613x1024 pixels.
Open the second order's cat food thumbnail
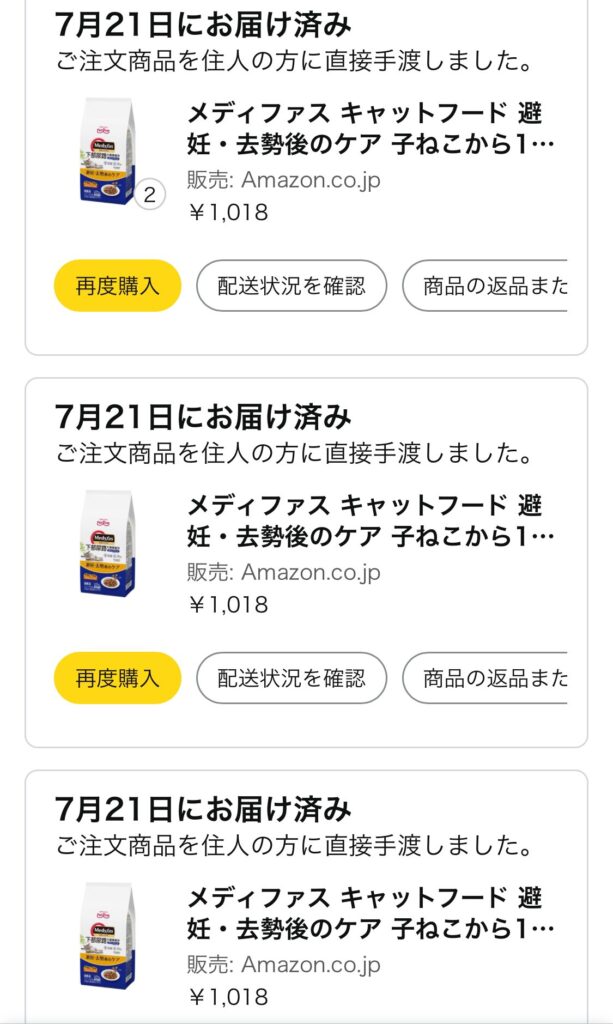[x=107, y=543]
